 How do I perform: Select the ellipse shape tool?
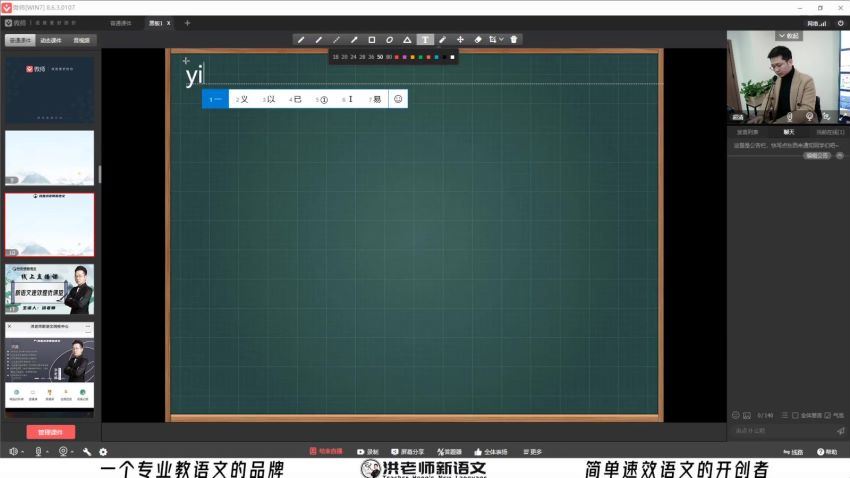[390, 40]
